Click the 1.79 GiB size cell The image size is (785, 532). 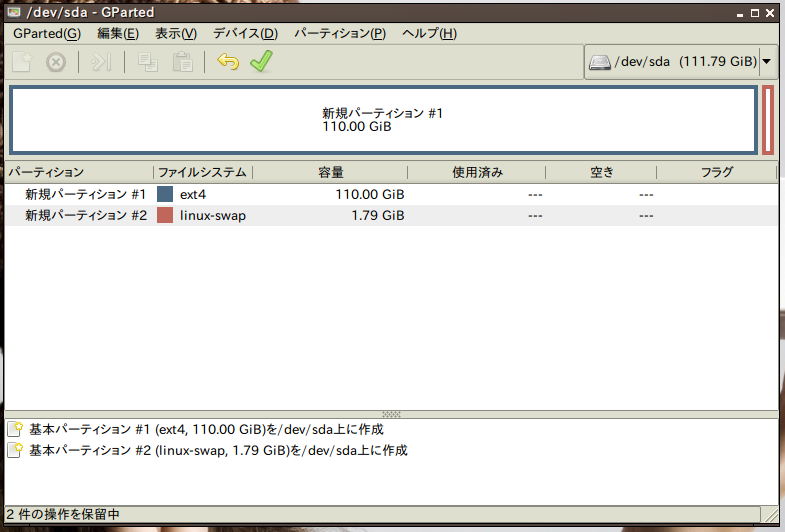click(377, 216)
